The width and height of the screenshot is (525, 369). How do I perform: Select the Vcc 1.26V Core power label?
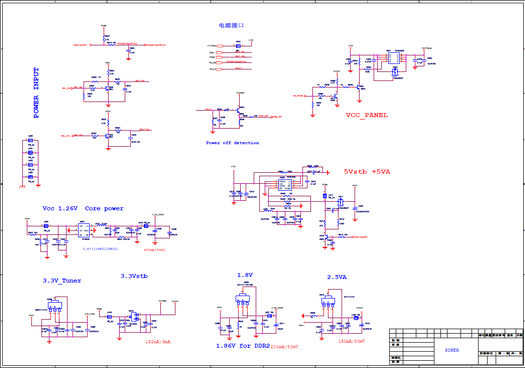pyautogui.click(x=83, y=208)
